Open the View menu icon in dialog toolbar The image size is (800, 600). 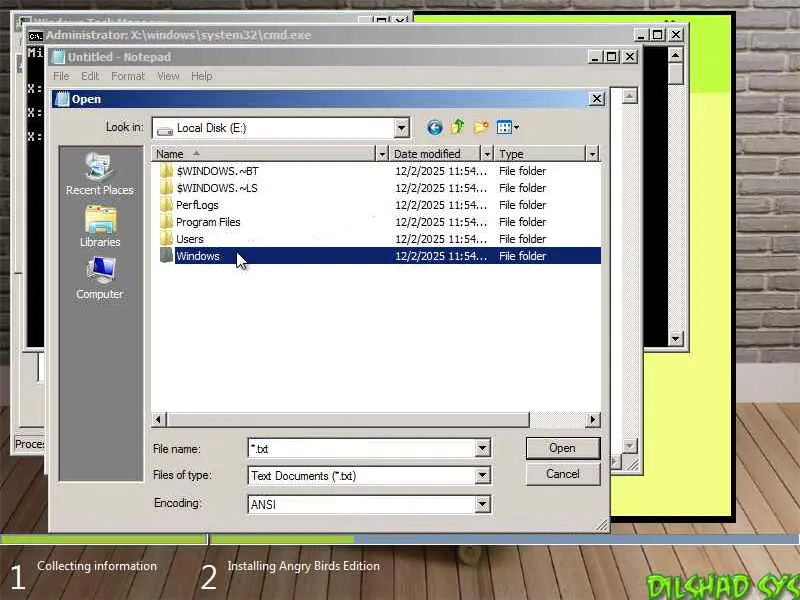pyautogui.click(x=504, y=127)
